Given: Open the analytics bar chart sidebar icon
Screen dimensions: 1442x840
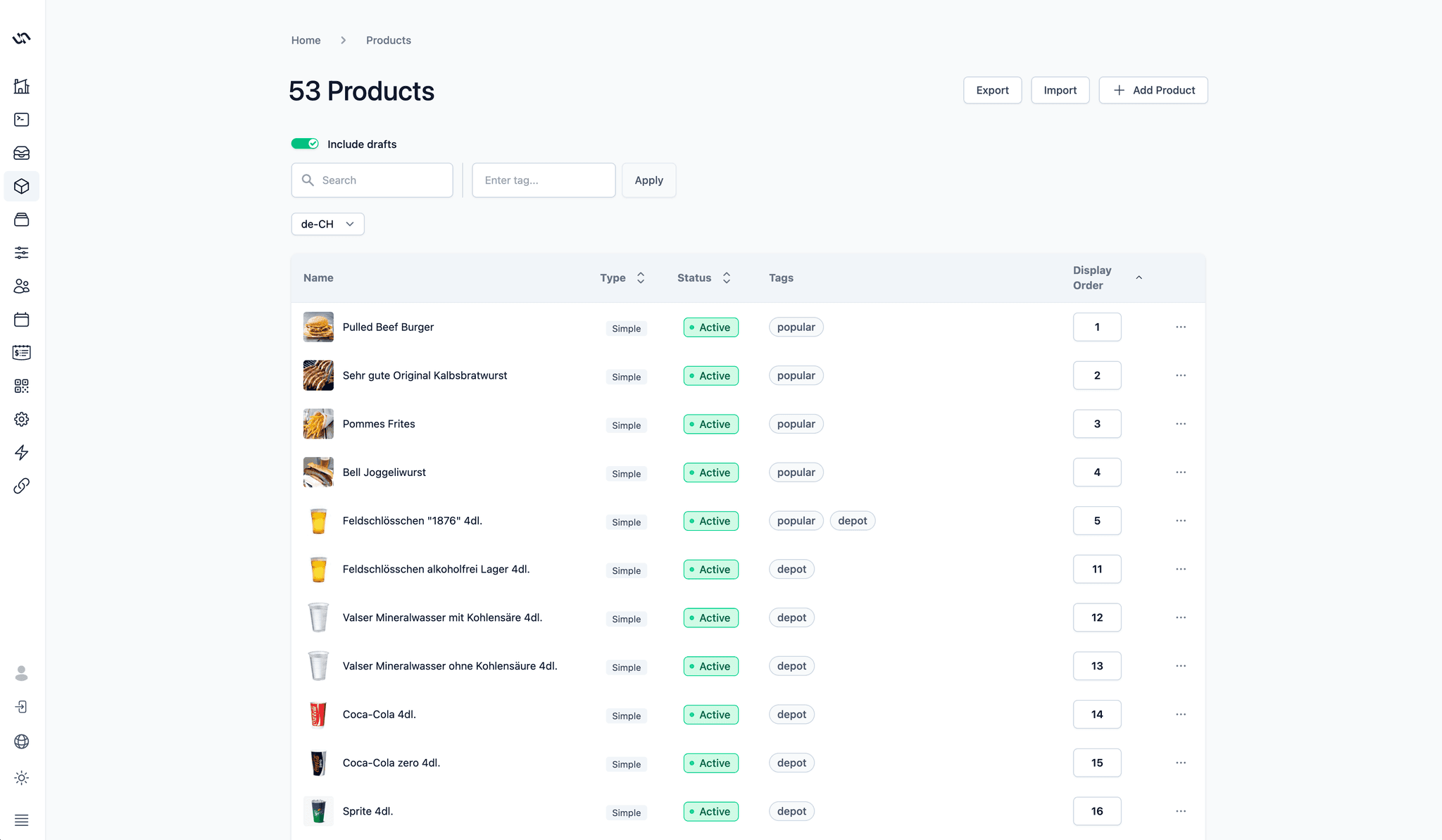Looking at the screenshot, I should tap(21, 86).
